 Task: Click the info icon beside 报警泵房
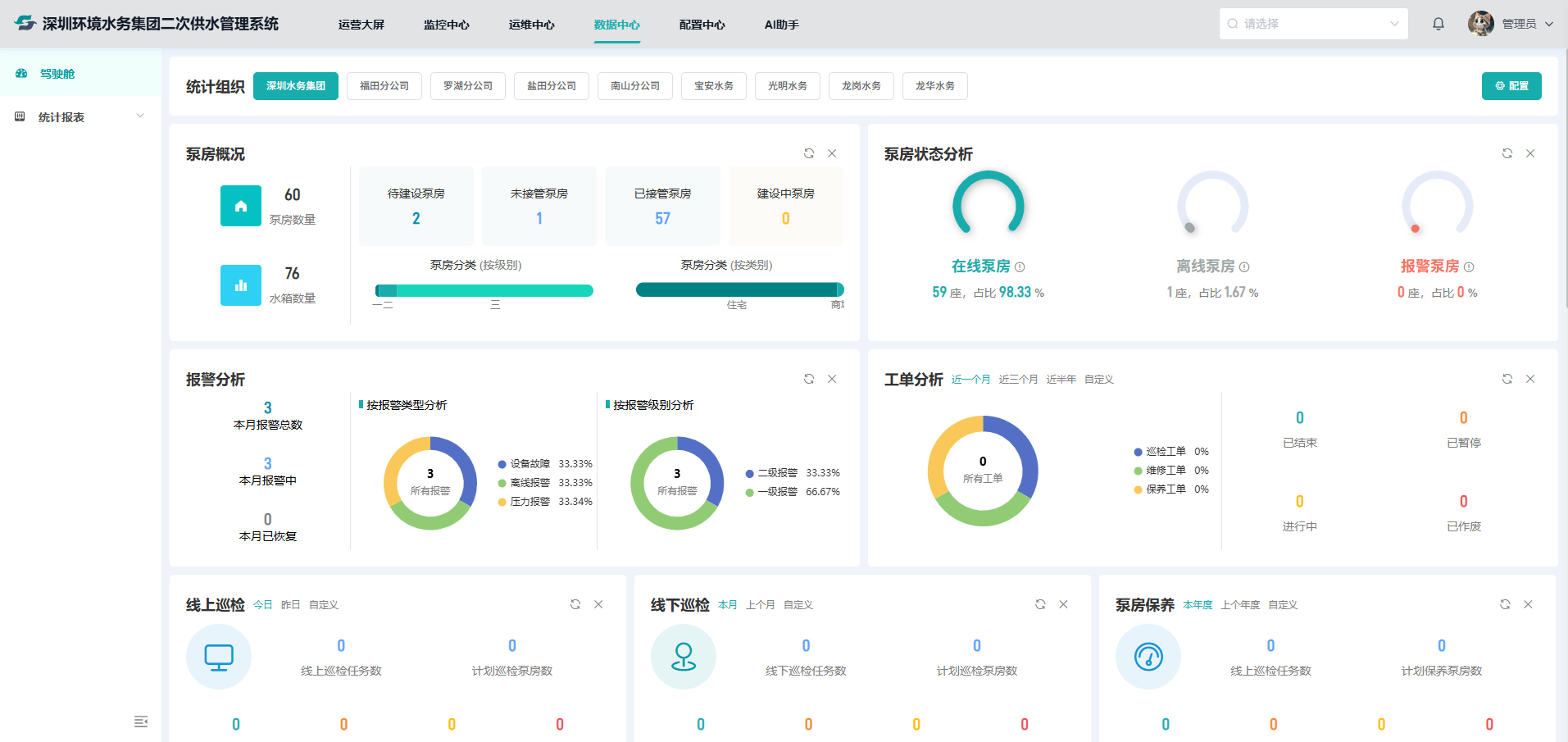pos(1469,267)
